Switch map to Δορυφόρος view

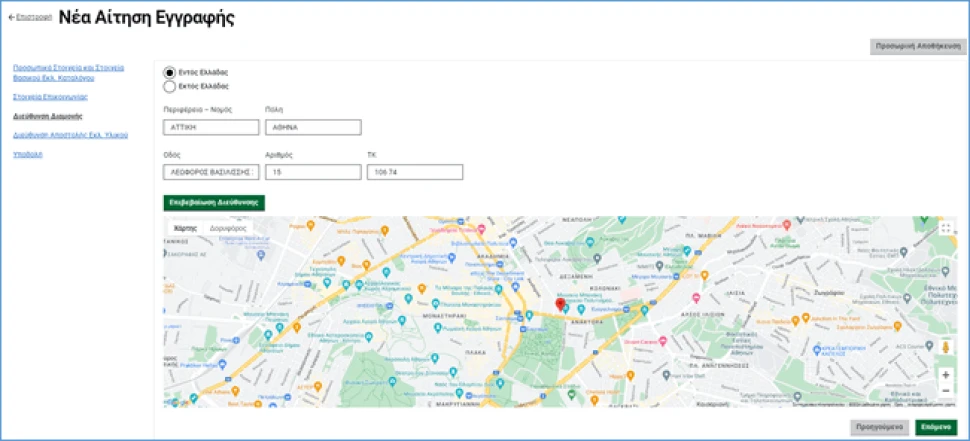228,228
